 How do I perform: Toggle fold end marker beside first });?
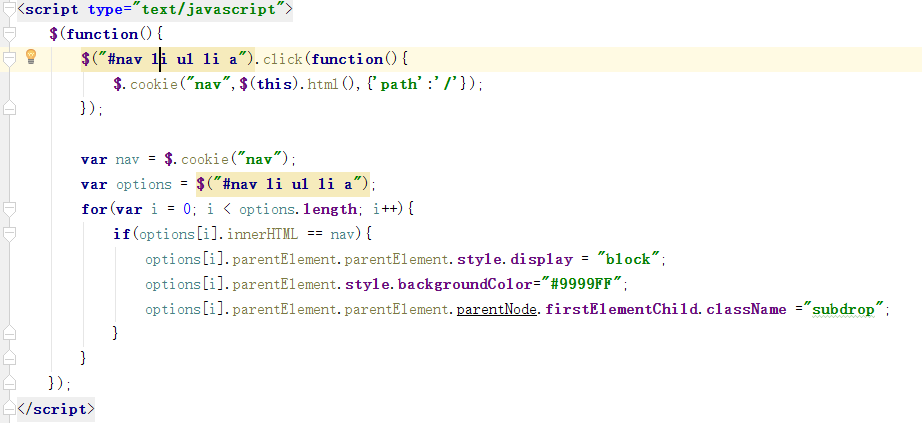click(x=9, y=108)
